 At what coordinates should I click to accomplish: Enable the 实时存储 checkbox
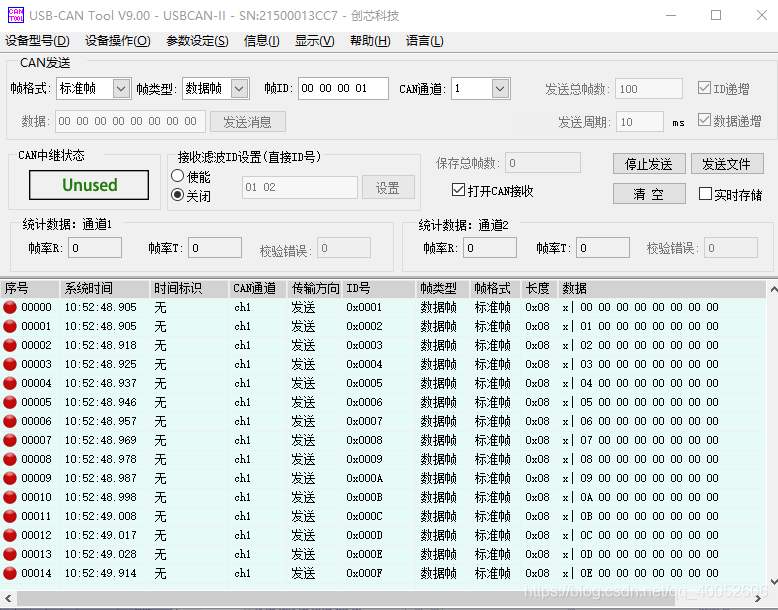tap(705, 195)
